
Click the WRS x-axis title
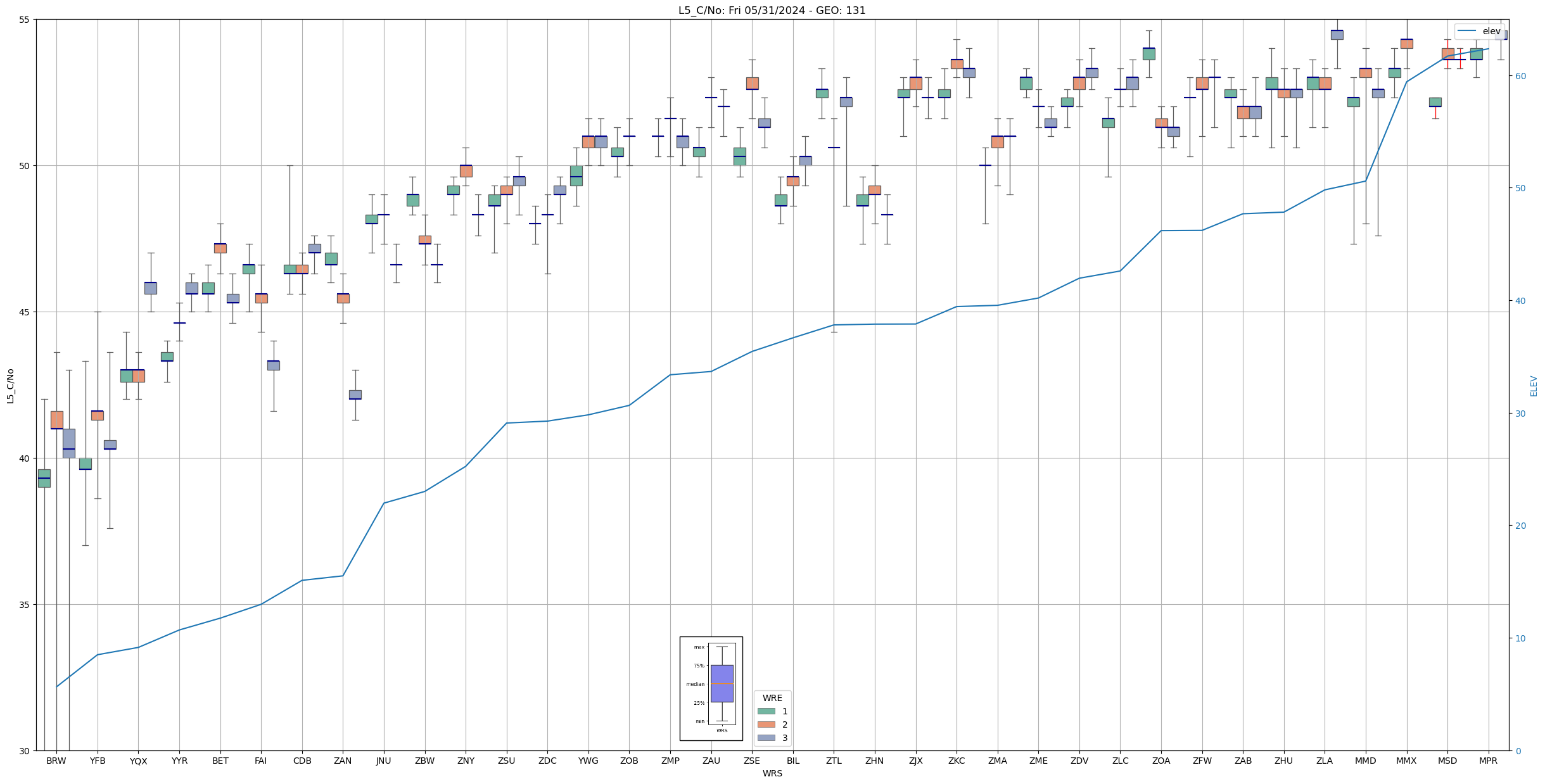tap(772, 773)
